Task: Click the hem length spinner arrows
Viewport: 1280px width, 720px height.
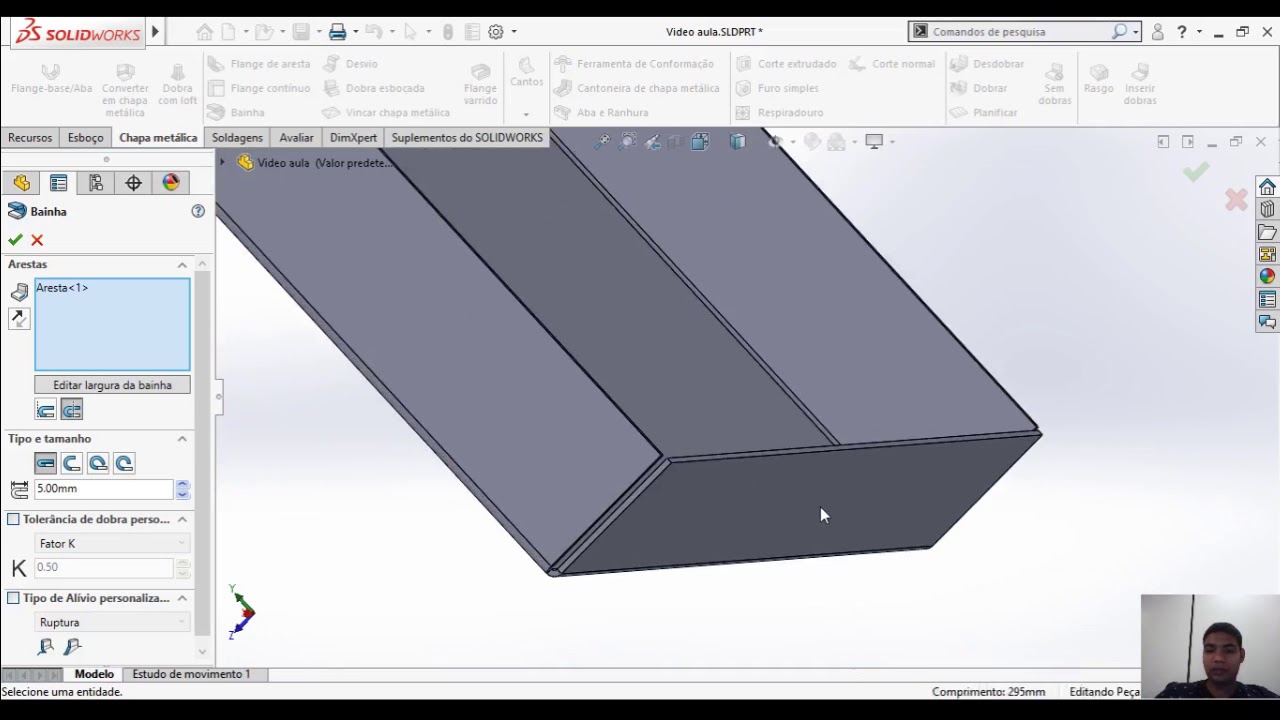Action: tap(182, 489)
